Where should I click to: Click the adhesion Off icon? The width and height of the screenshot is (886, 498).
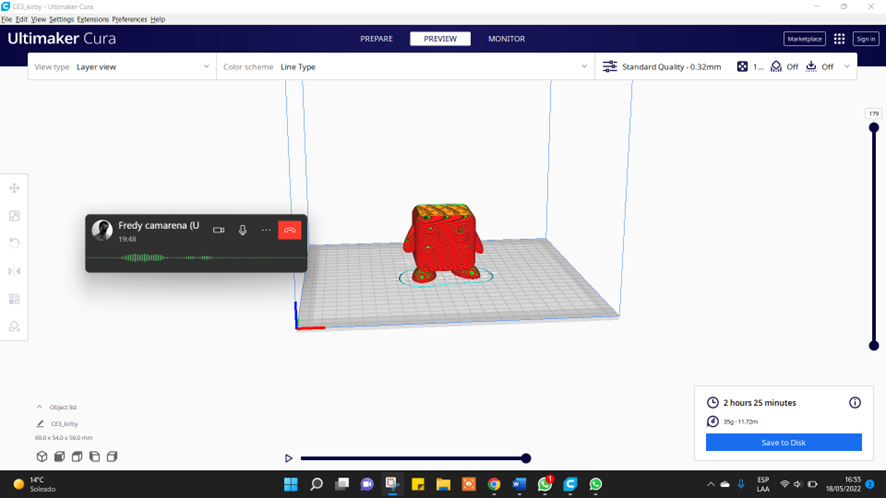pos(811,66)
